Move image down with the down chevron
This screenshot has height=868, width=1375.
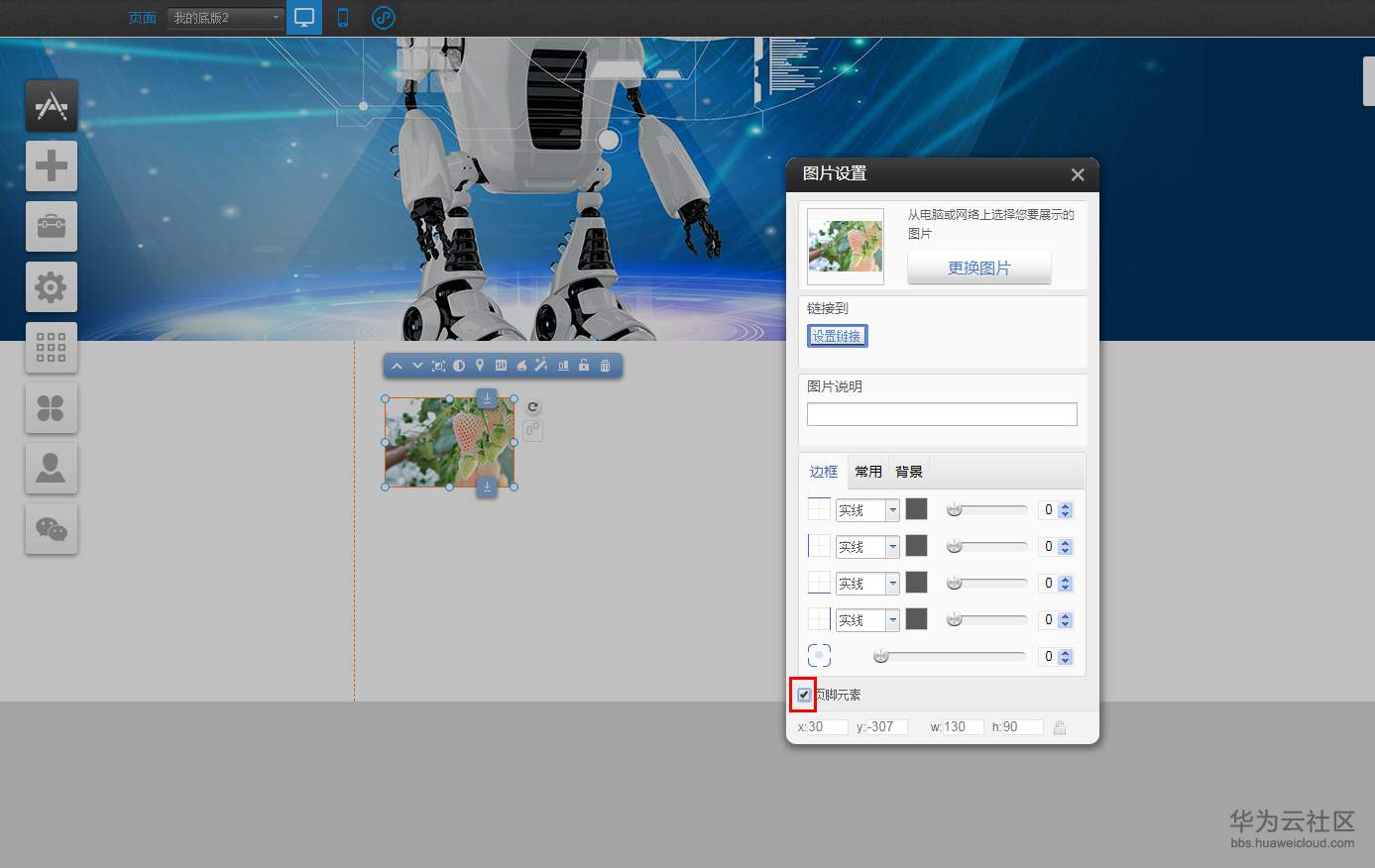point(417,366)
